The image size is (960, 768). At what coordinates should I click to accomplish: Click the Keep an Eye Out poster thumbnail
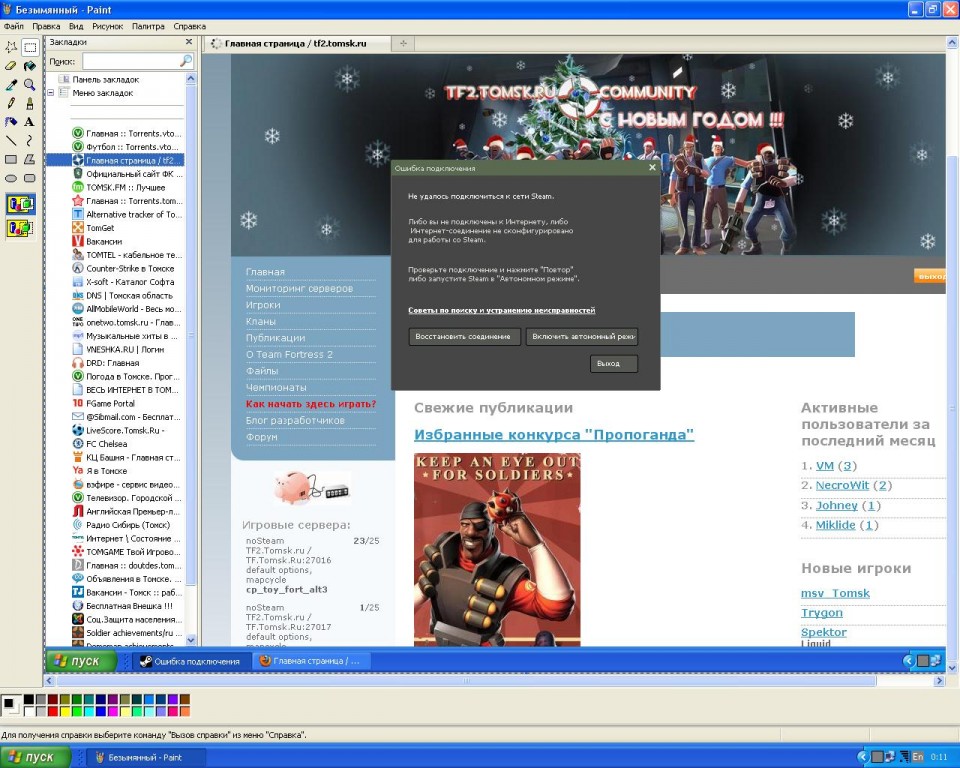click(x=497, y=549)
